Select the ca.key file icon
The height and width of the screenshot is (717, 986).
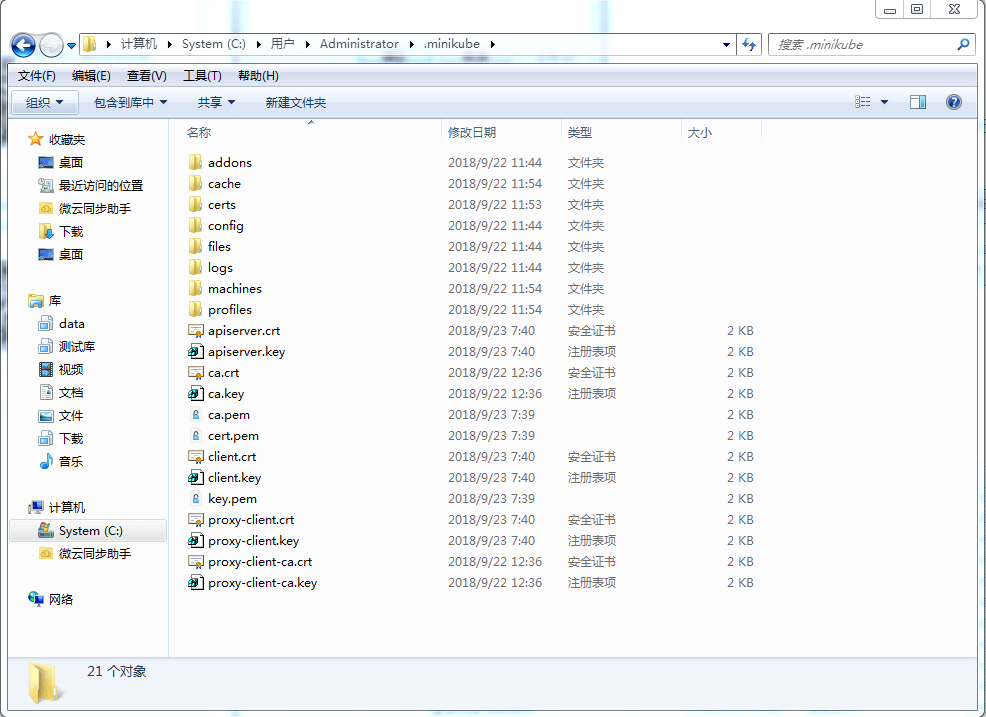point(196,394)
